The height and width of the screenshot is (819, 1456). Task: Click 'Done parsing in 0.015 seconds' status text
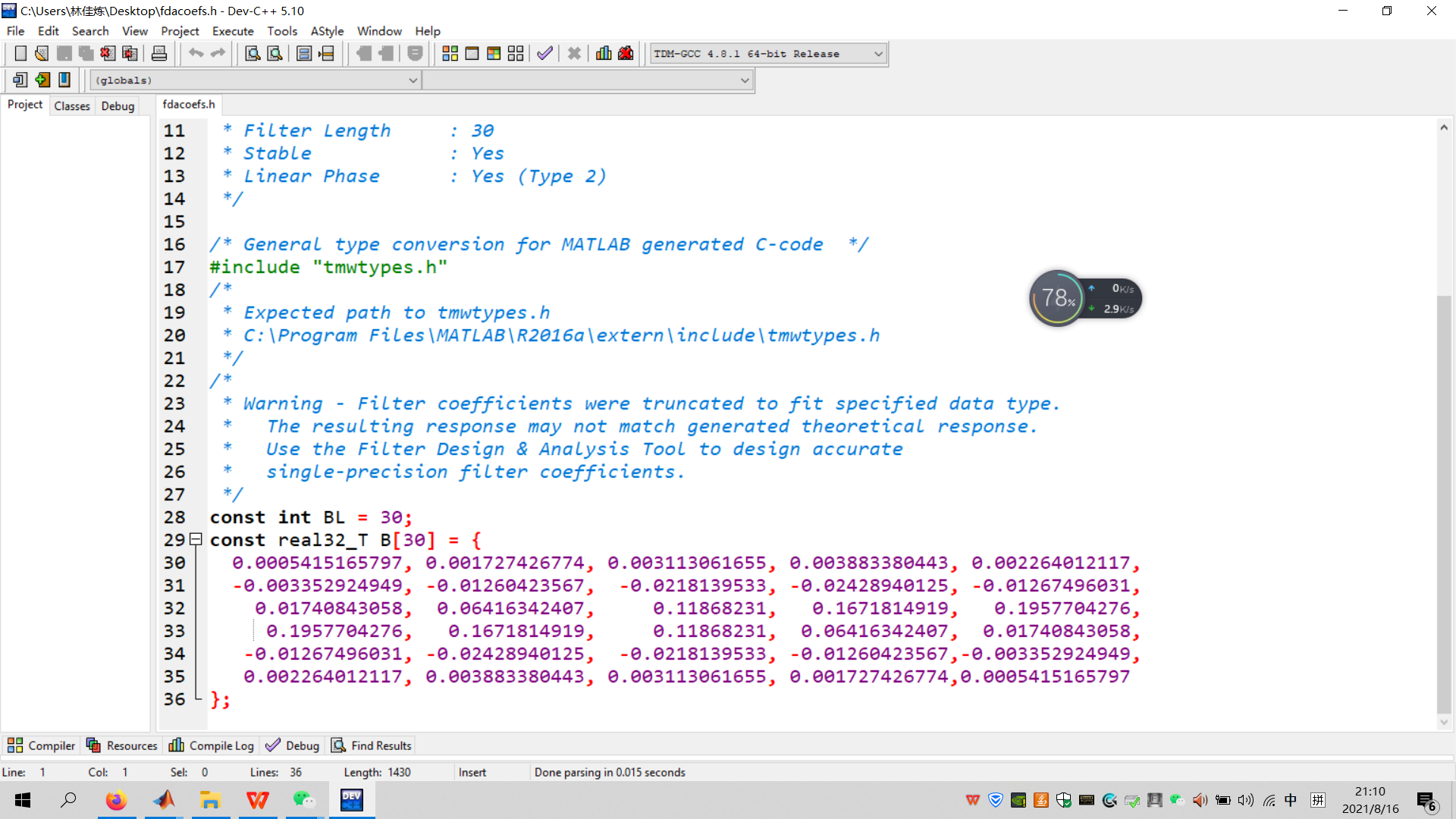tap(610, 772)
